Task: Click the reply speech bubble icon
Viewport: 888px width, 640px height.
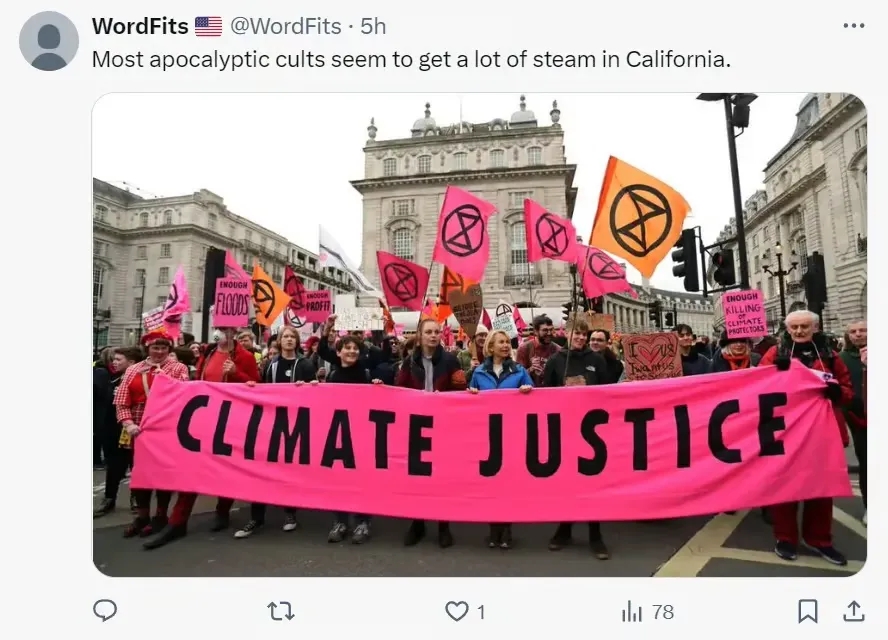Action: 105,611
